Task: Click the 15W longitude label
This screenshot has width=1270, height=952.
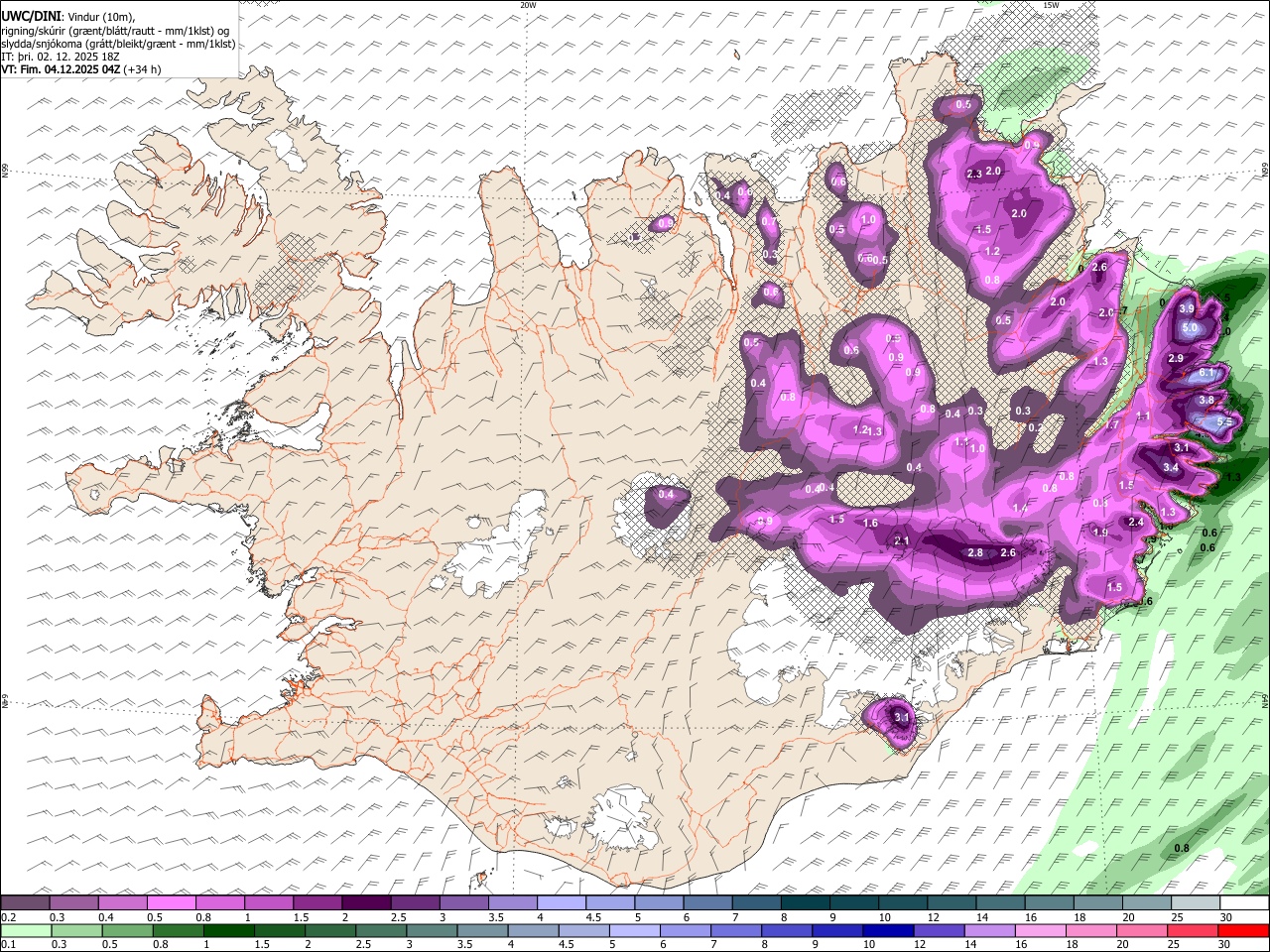Action: coord(1051,5)
